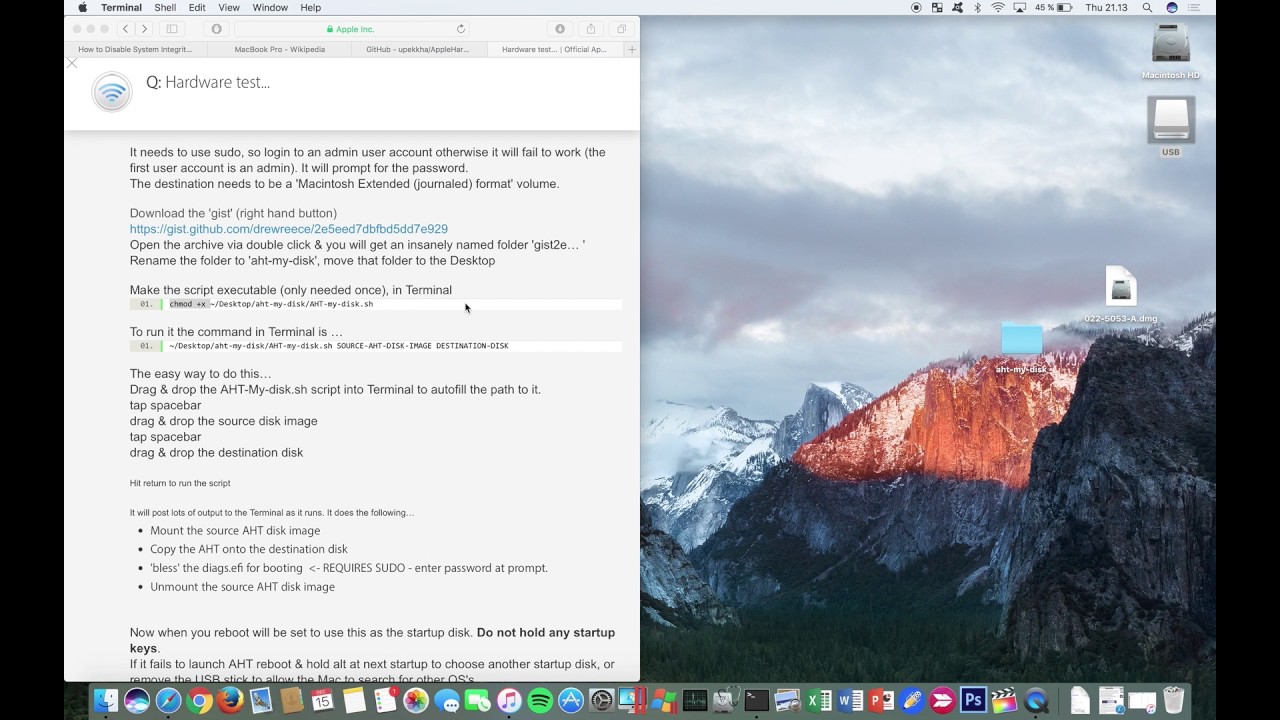Open Safari from the Dock

click(169, 701)
